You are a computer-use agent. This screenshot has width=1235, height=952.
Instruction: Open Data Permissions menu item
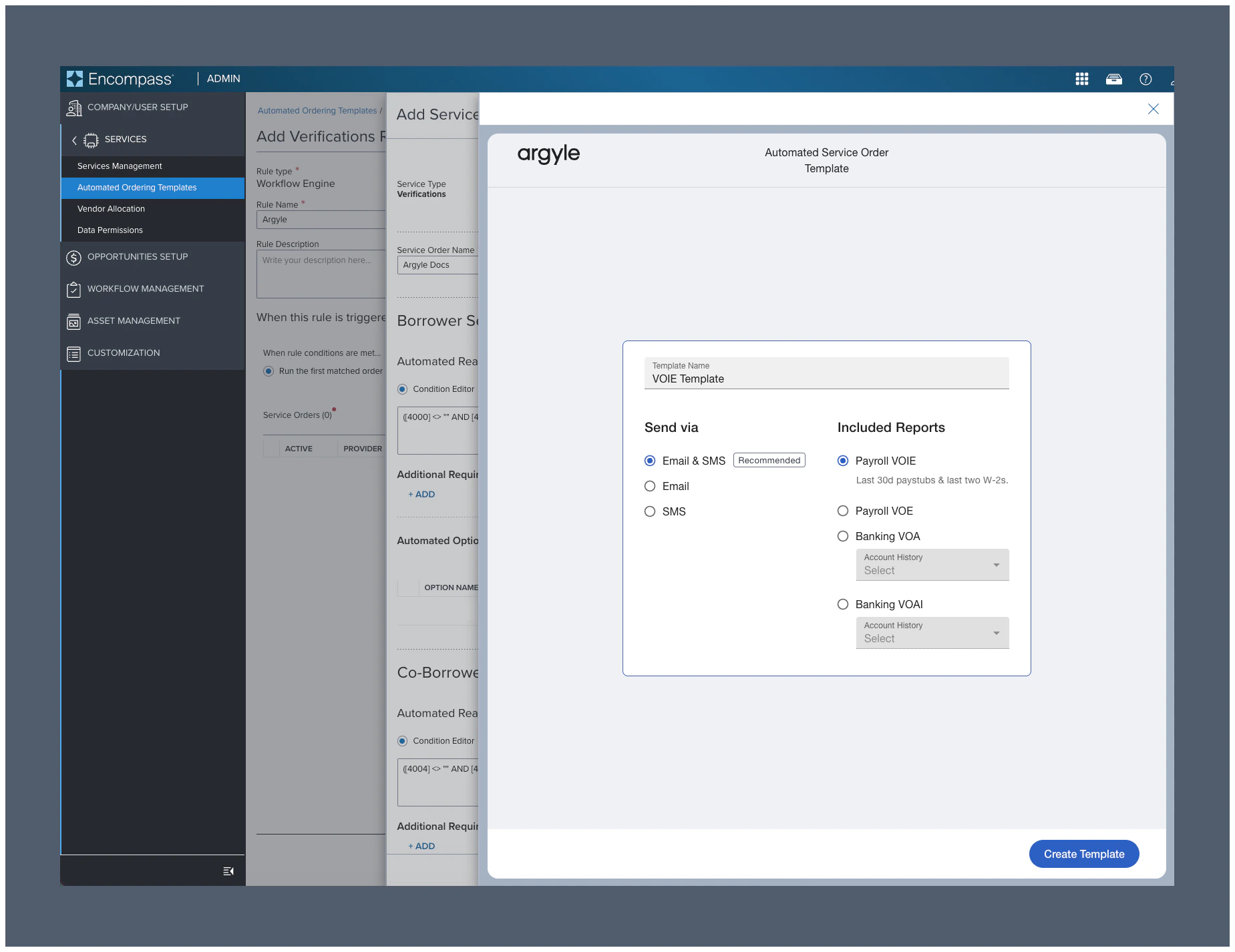click(x=153, y=230)
